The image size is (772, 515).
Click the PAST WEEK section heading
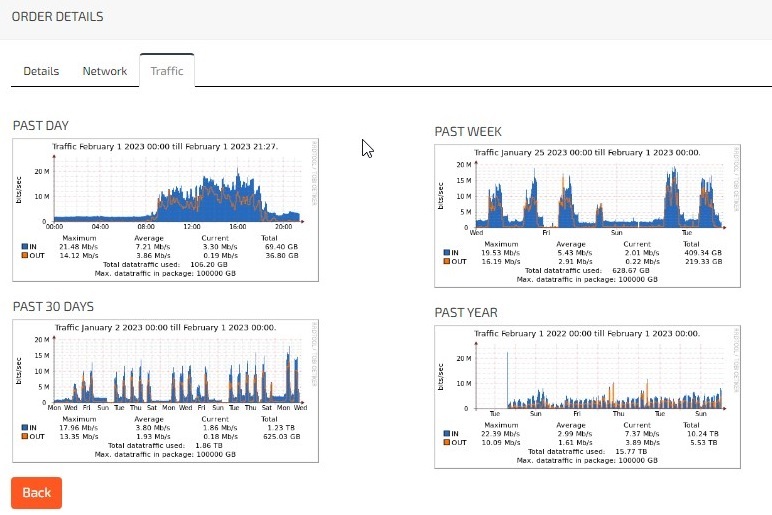(x=468, y=131)
